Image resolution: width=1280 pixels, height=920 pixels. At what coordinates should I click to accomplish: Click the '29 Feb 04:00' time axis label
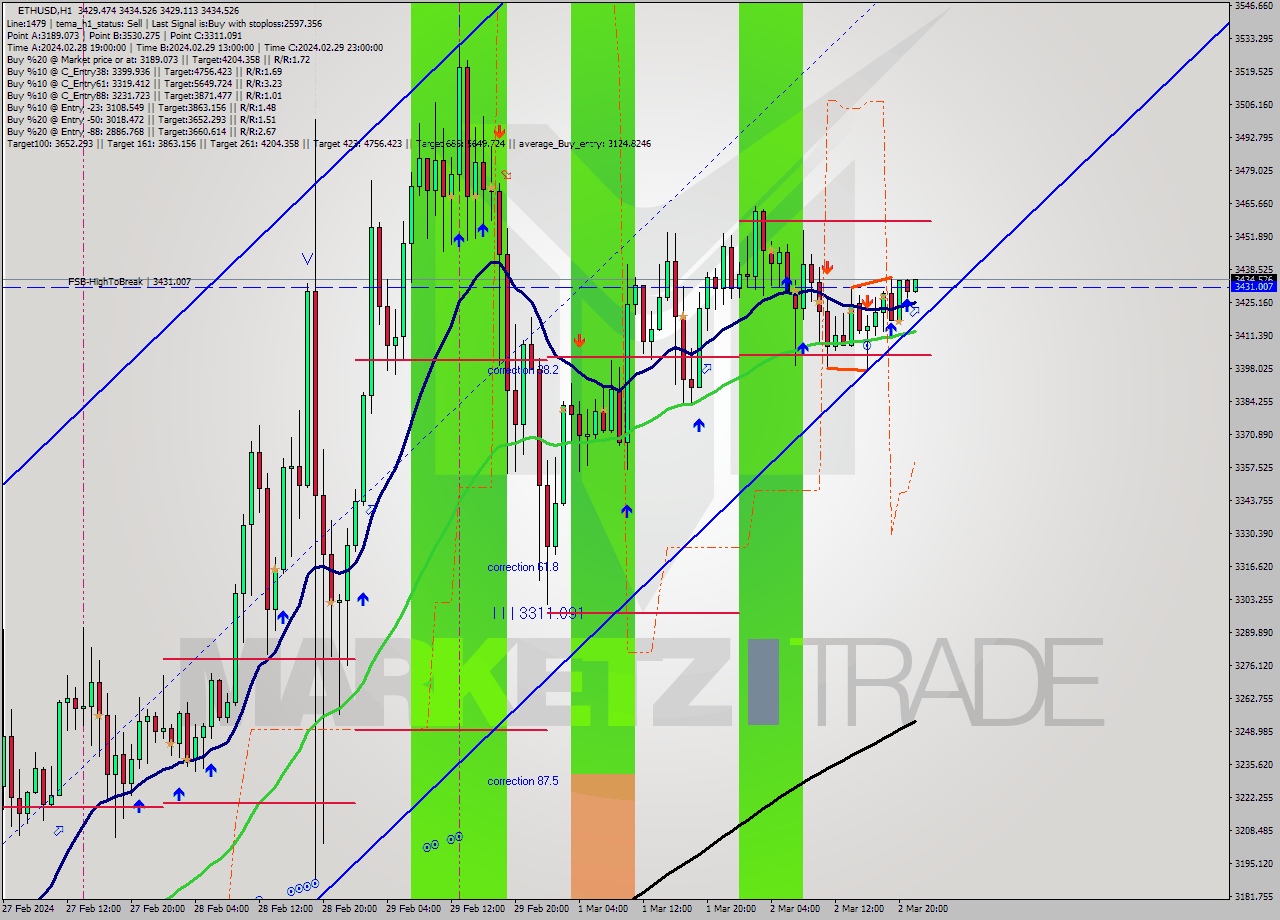click(413, 909)
